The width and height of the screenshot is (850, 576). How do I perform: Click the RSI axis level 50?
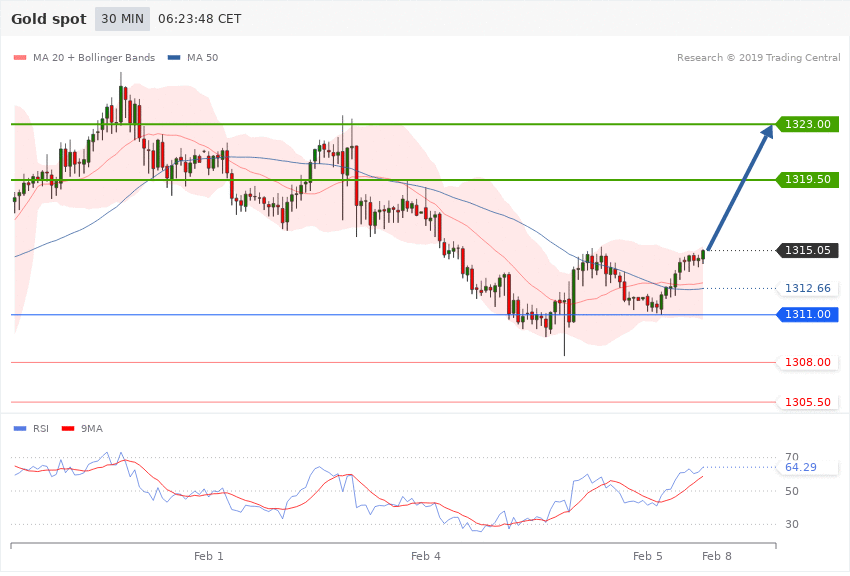[x=791, y=491]
